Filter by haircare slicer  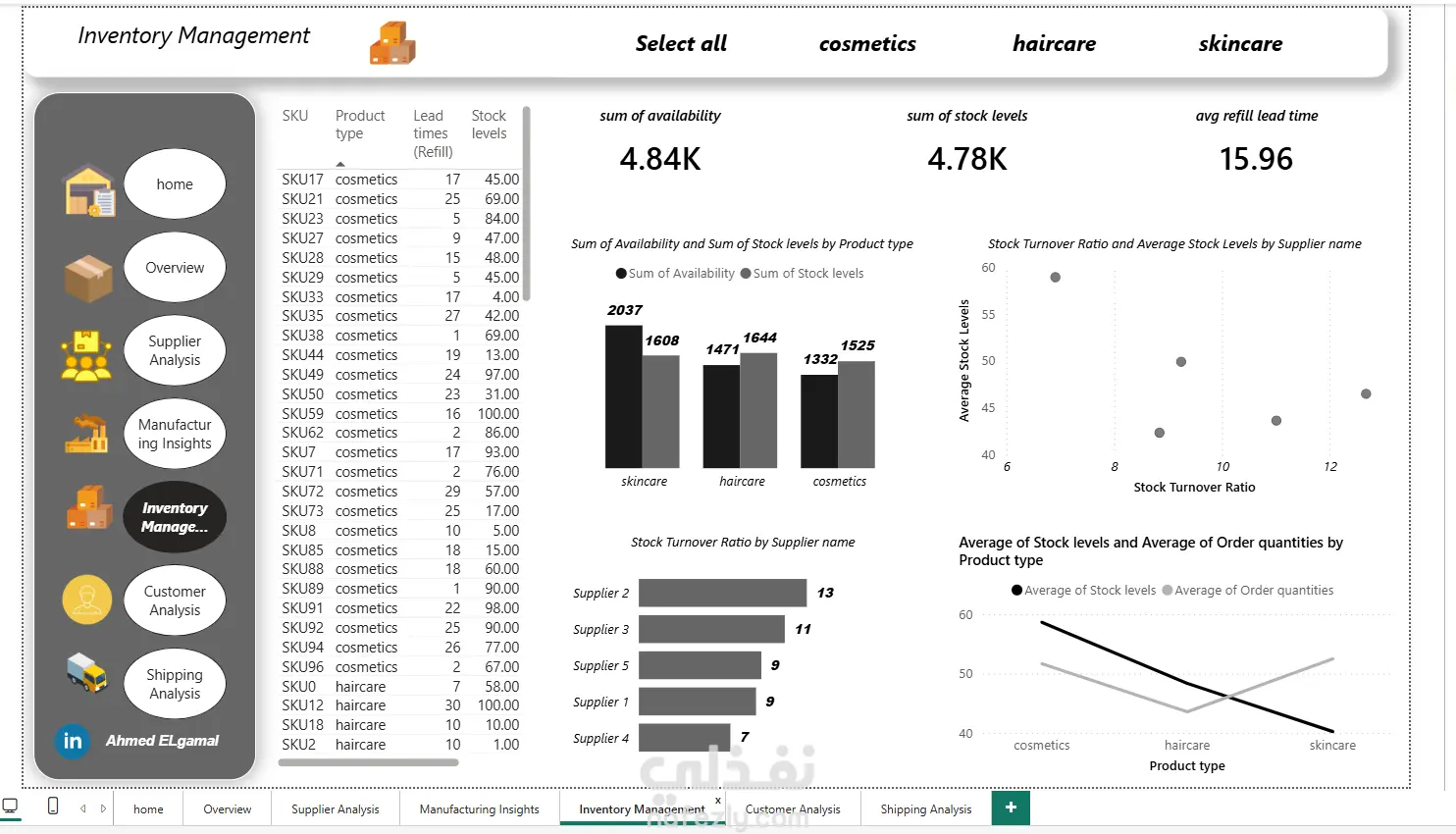pyautogui.click(x=1055, y=43)
